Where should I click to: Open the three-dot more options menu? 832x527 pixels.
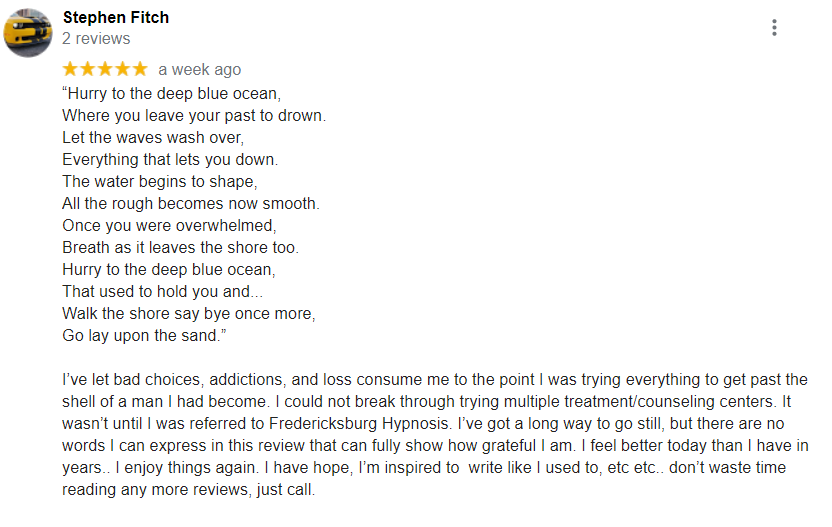tap(774, 28)
